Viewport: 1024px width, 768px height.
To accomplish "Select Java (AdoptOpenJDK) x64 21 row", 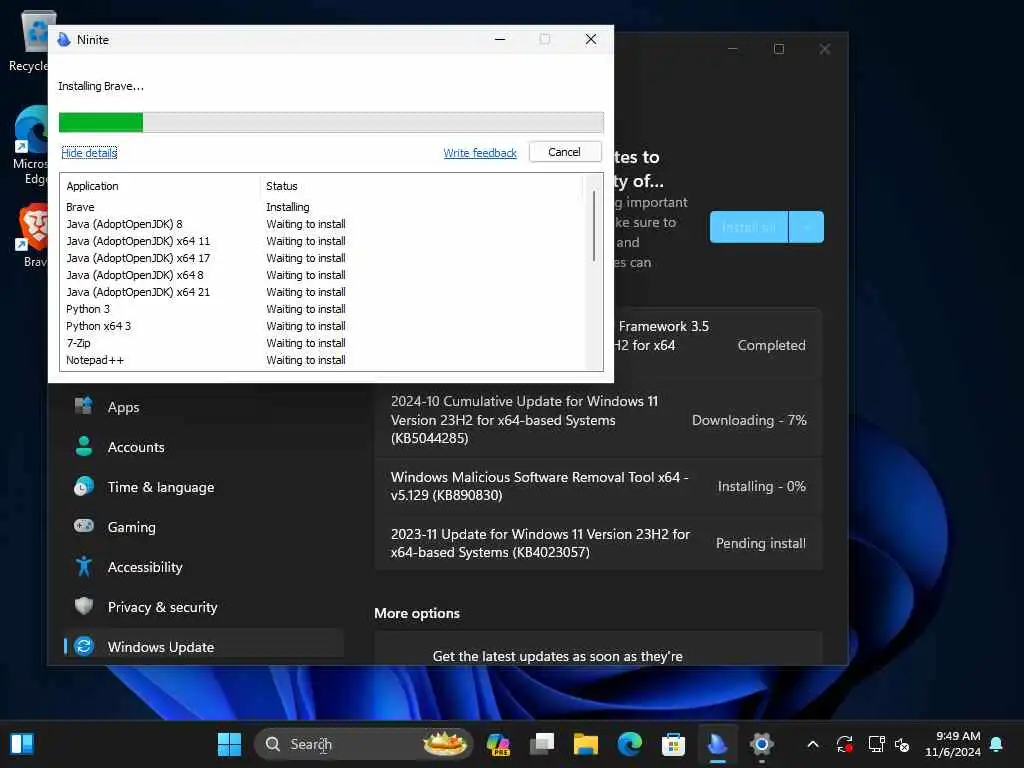I will (324, 292).
